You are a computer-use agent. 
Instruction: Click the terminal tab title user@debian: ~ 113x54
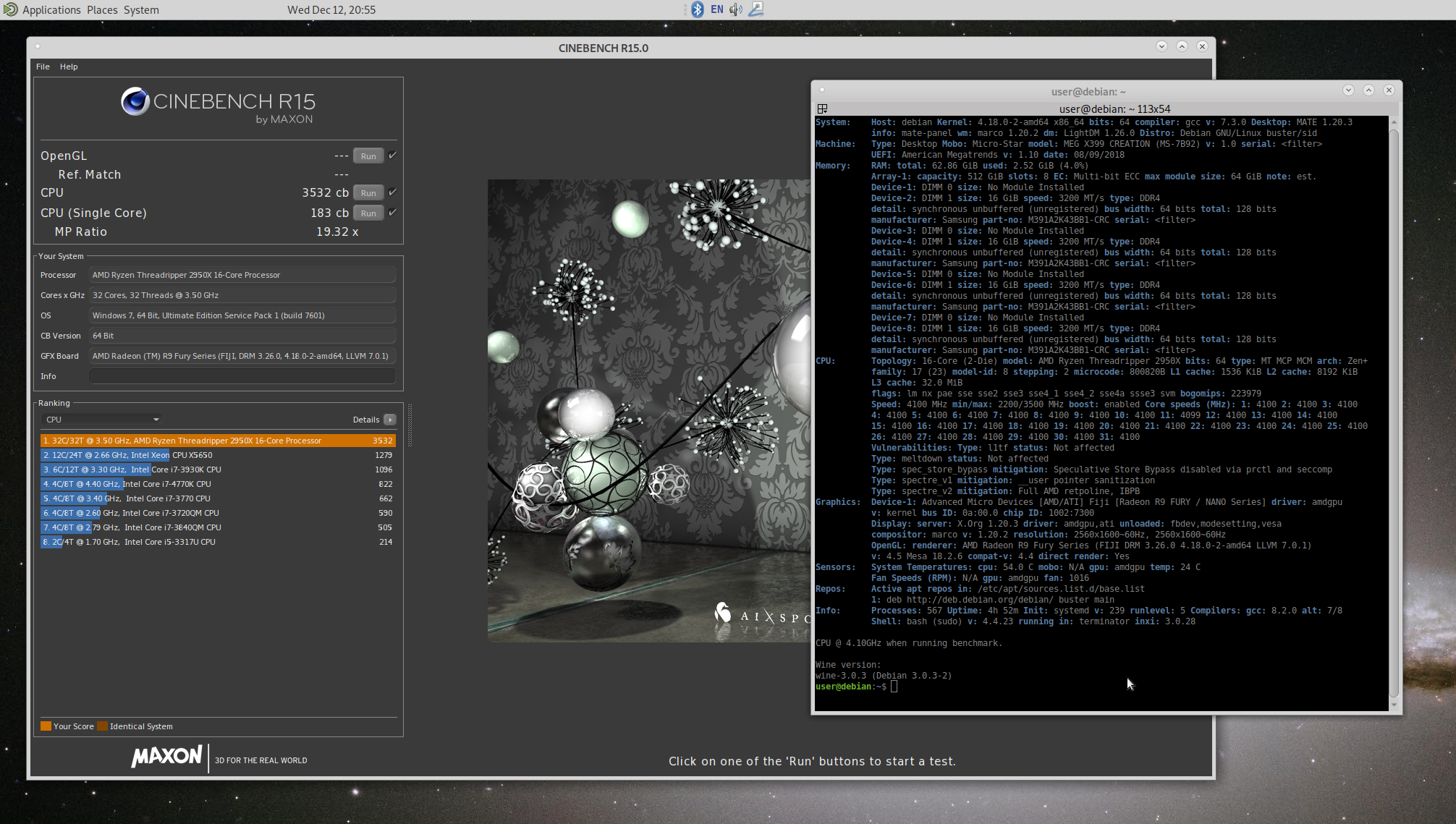pyautogui.click(x=1114, y=109)
